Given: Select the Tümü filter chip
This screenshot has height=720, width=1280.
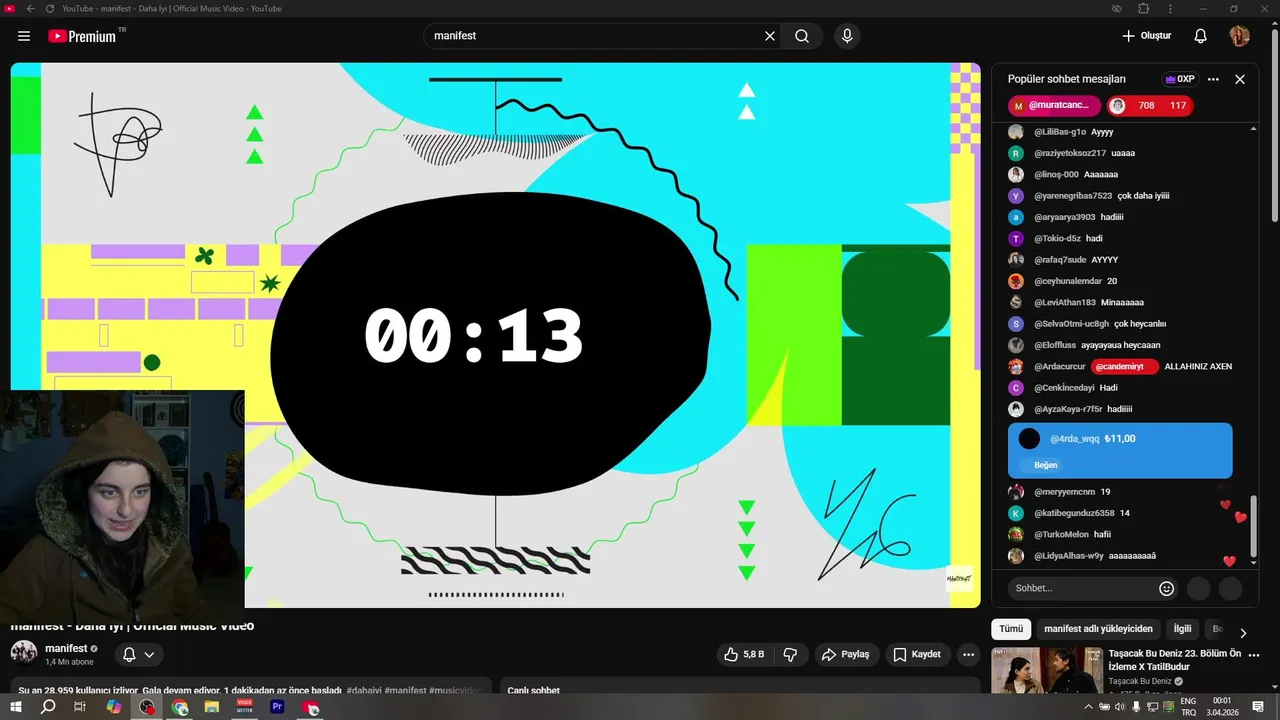Looking at the screenshot, I should (1011, 629).
